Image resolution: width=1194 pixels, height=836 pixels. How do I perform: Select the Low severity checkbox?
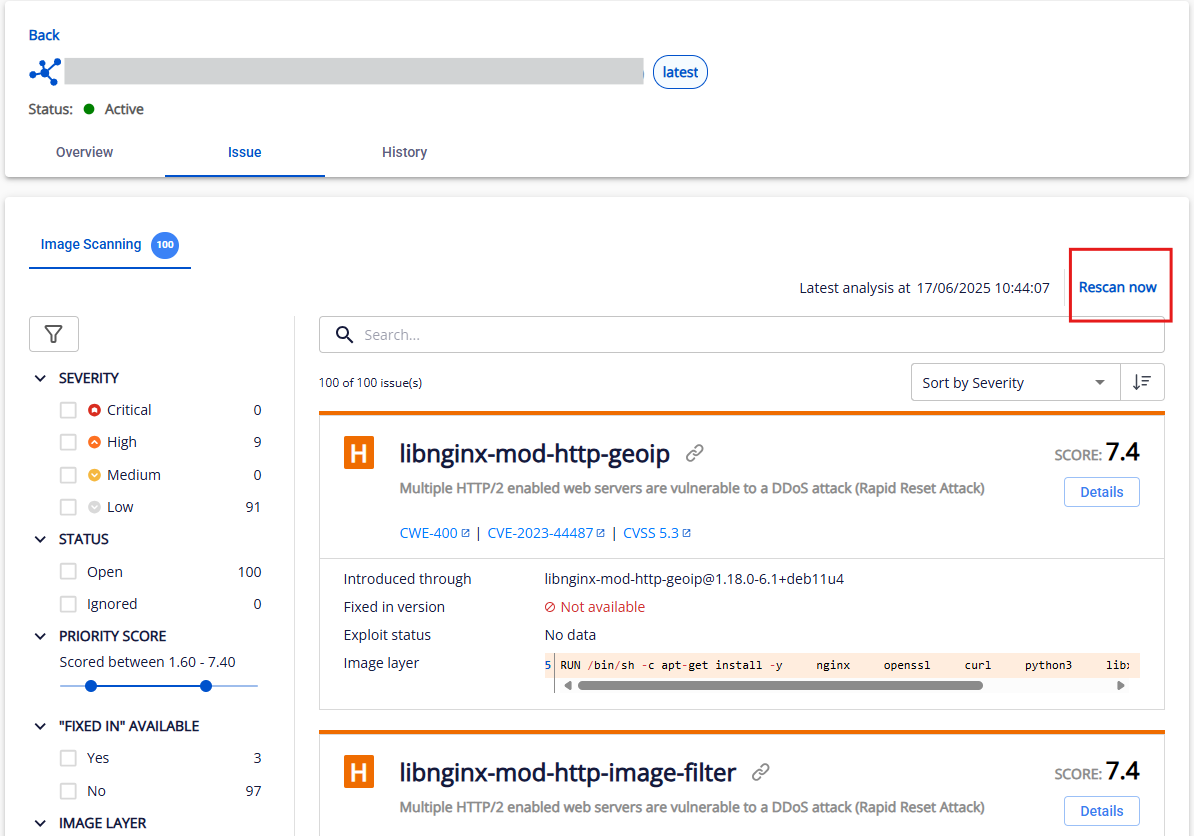click(69, 507)
